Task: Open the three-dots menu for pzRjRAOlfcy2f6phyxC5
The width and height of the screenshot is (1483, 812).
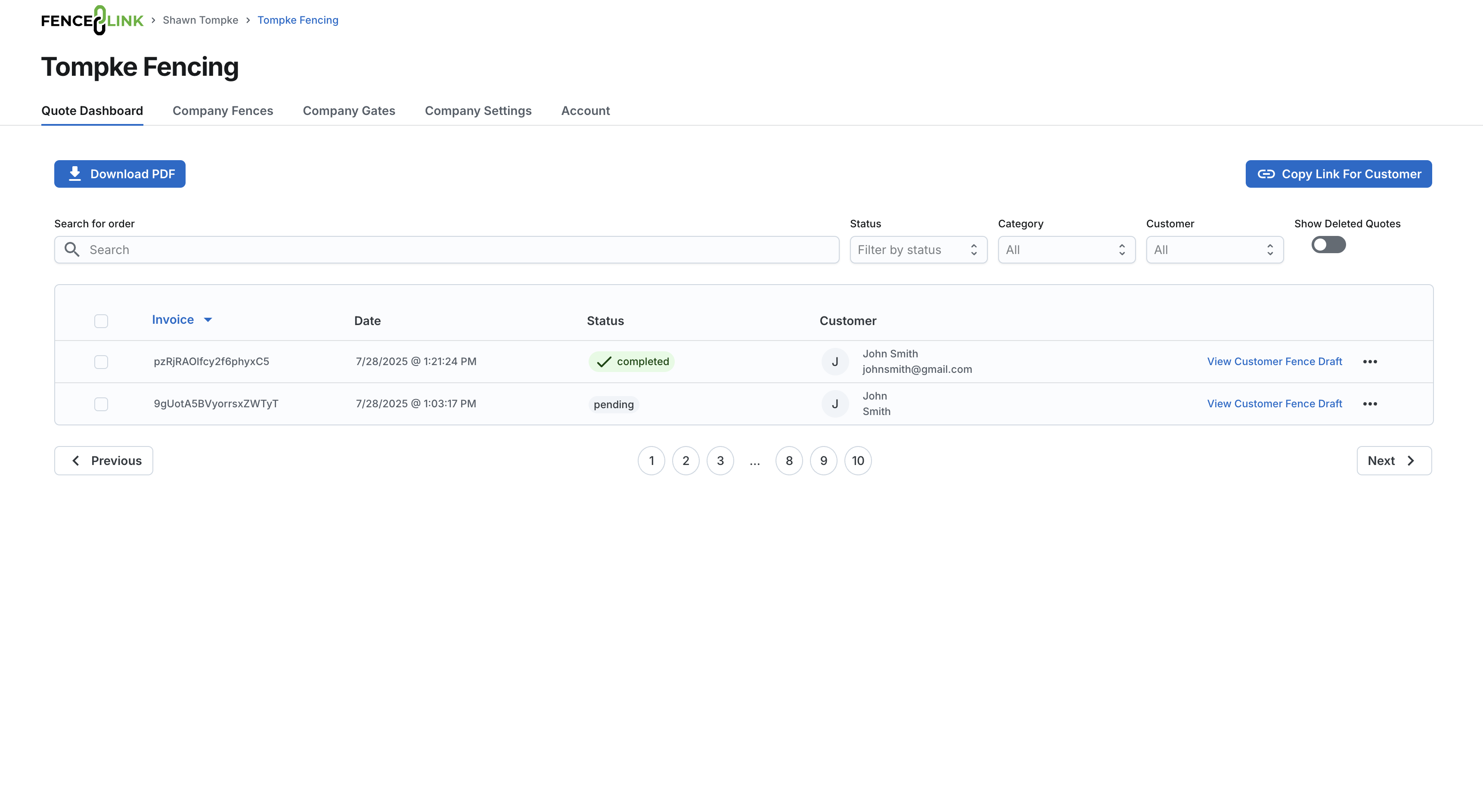Action: coord(1370,362)
